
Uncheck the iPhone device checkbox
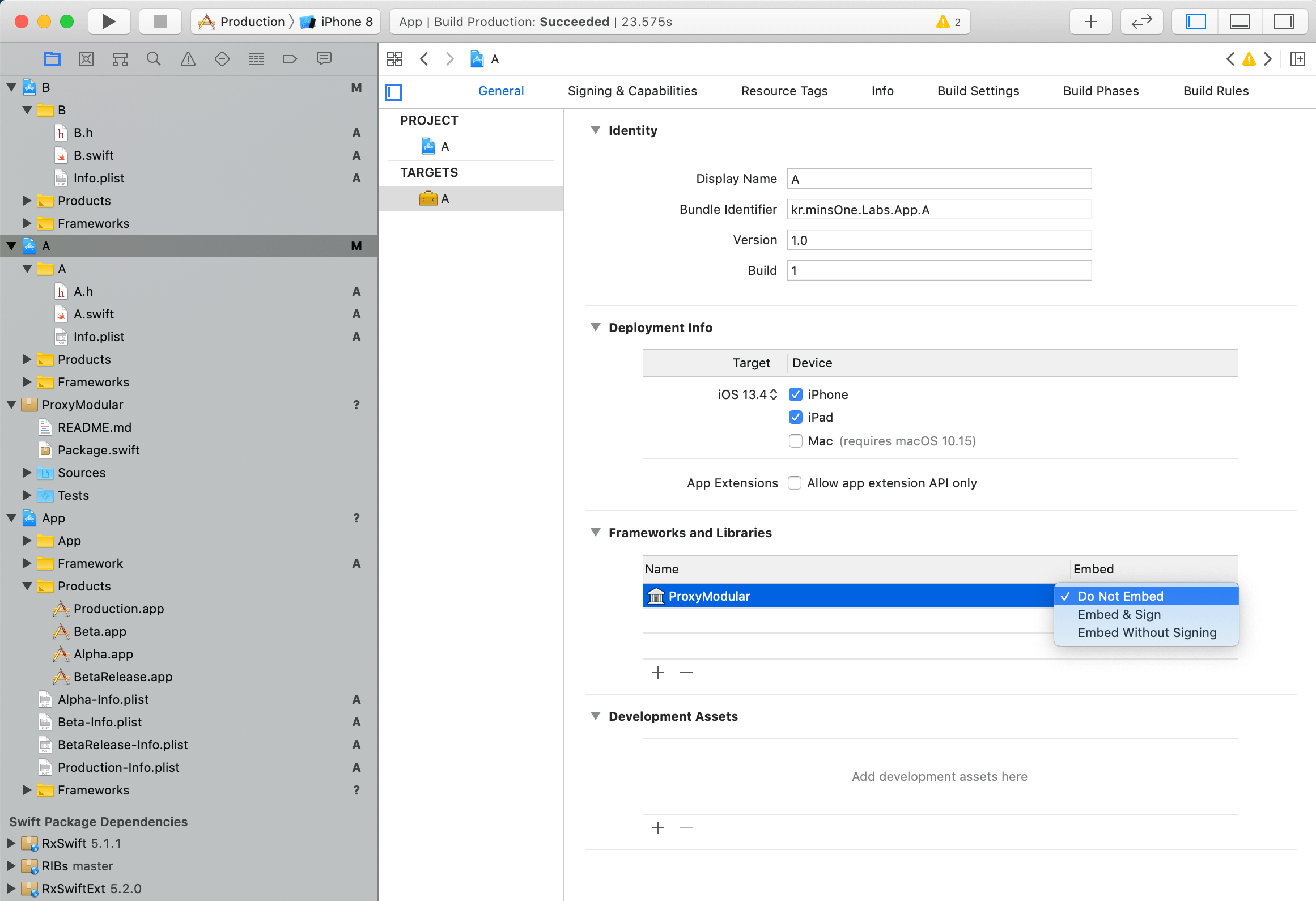[x=796, y=394]
